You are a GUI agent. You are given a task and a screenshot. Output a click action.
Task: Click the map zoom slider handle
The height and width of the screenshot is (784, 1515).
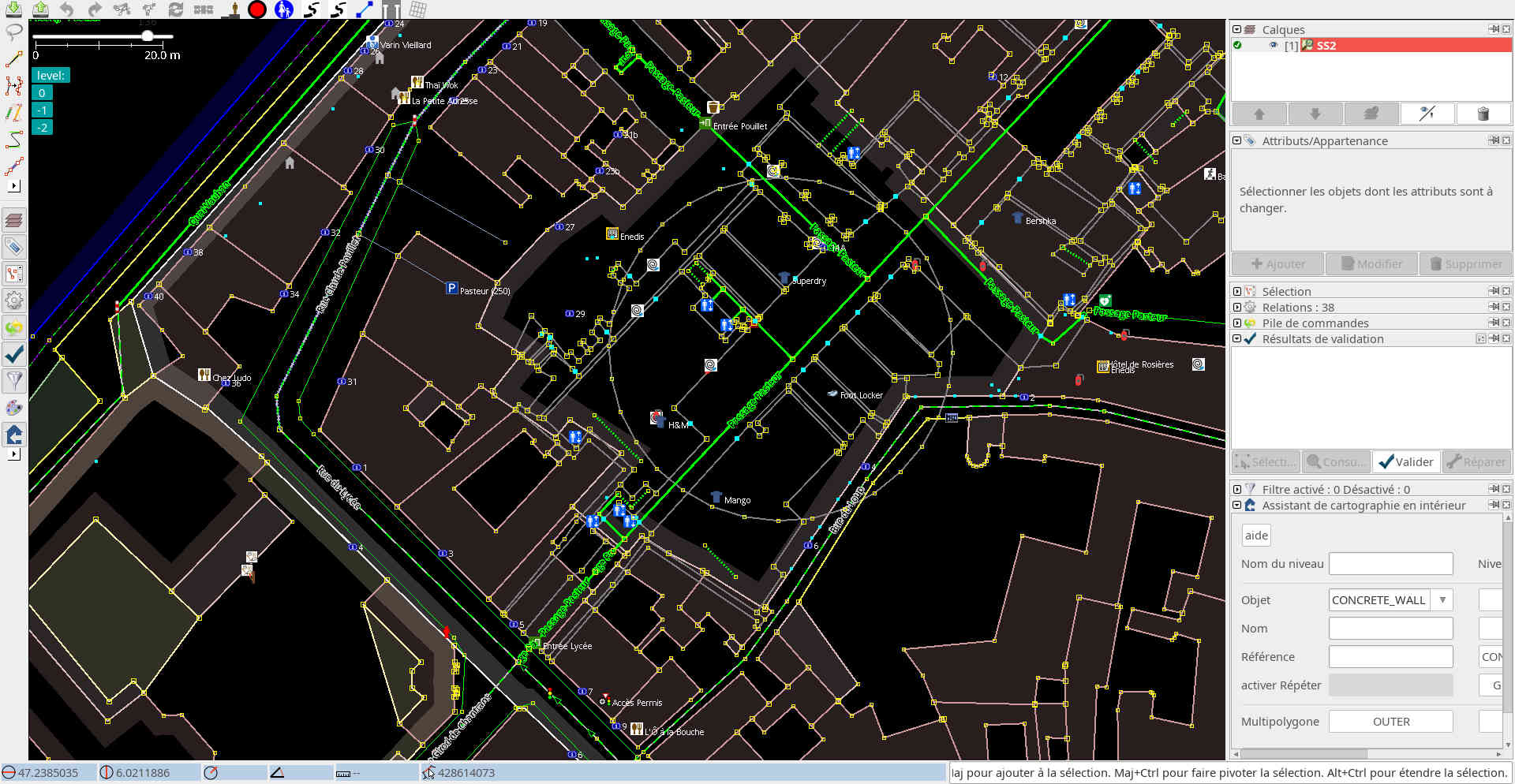click(x=148, y=36)
